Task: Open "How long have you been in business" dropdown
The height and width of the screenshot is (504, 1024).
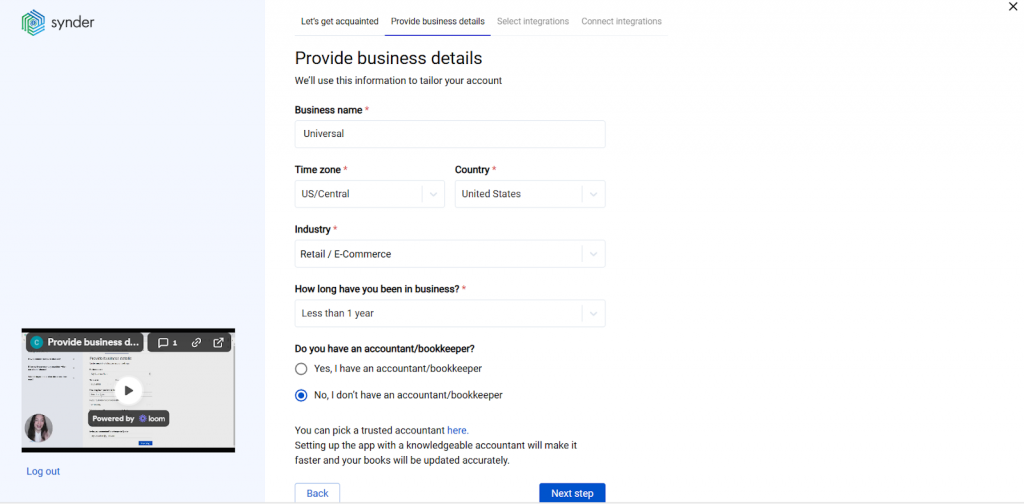Action: 593,313
